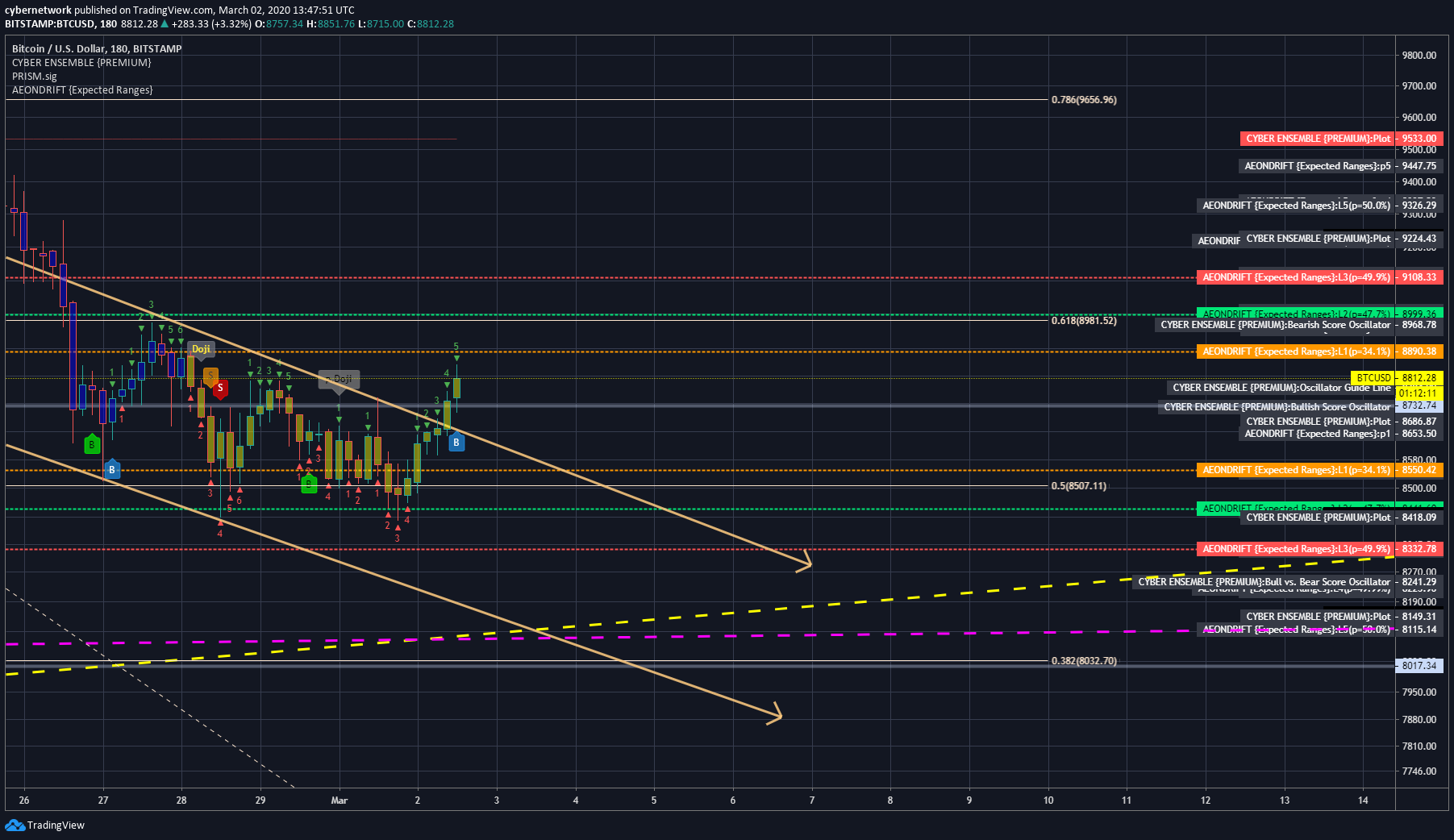Screen dimensions: 1454x840
Task: Click the BITSTAMP:BTCUSD, 180 symbol text in the header
Action: coord(61,24)
